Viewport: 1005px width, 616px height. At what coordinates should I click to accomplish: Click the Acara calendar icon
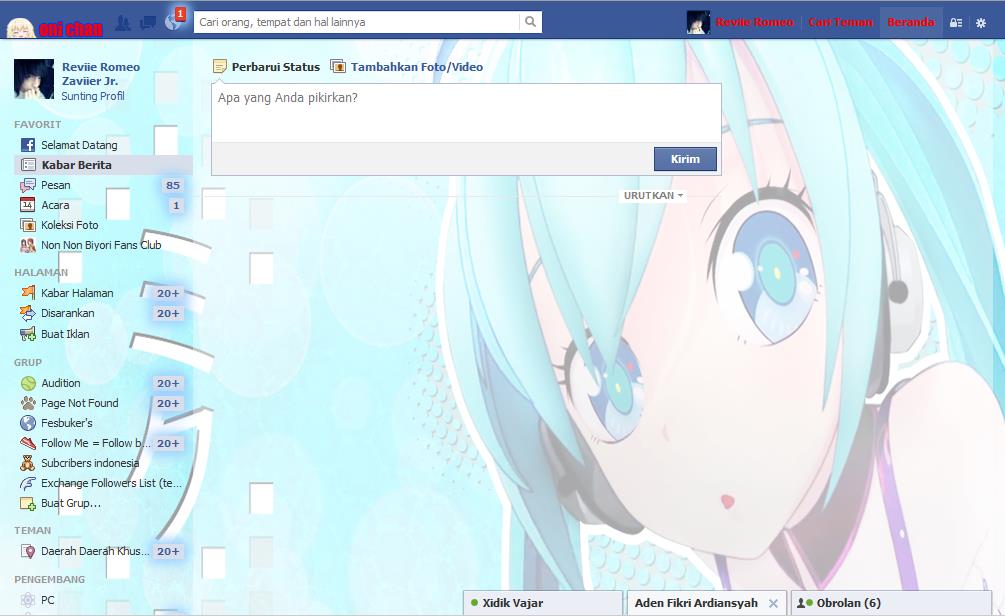coord(28,205)
